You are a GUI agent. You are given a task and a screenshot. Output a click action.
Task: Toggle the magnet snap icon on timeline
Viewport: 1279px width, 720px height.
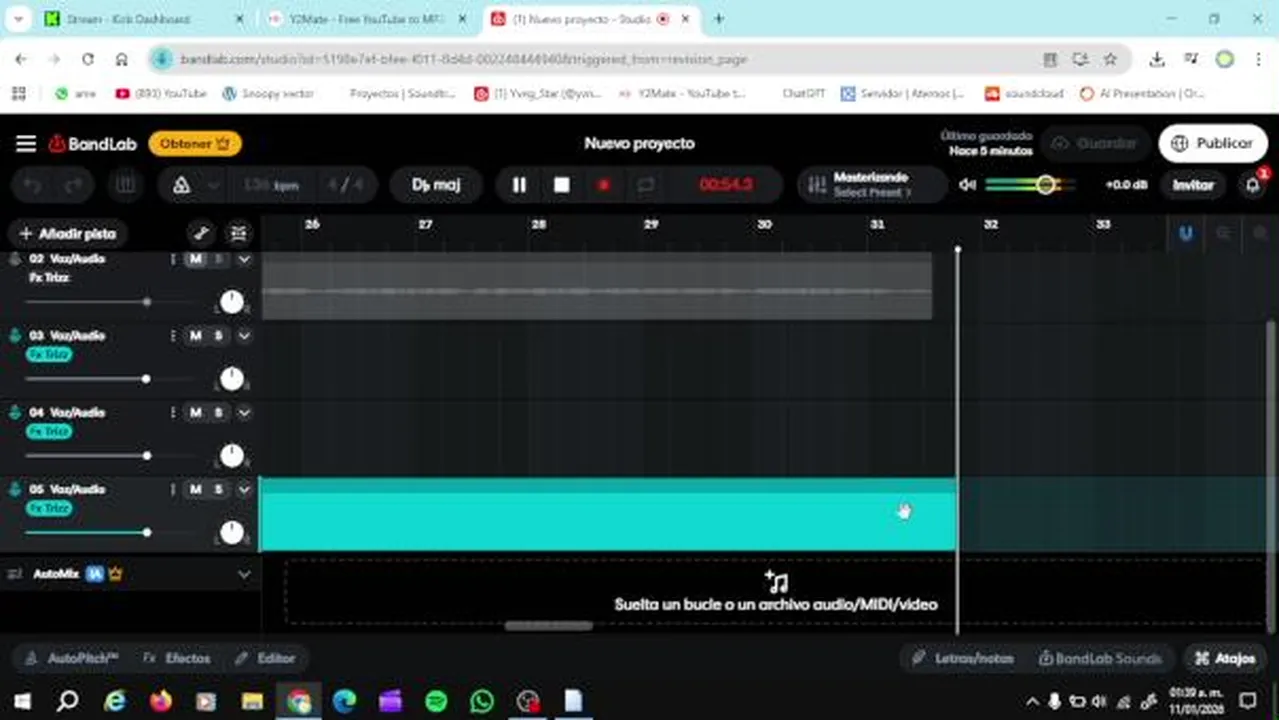click(1186, 234)
